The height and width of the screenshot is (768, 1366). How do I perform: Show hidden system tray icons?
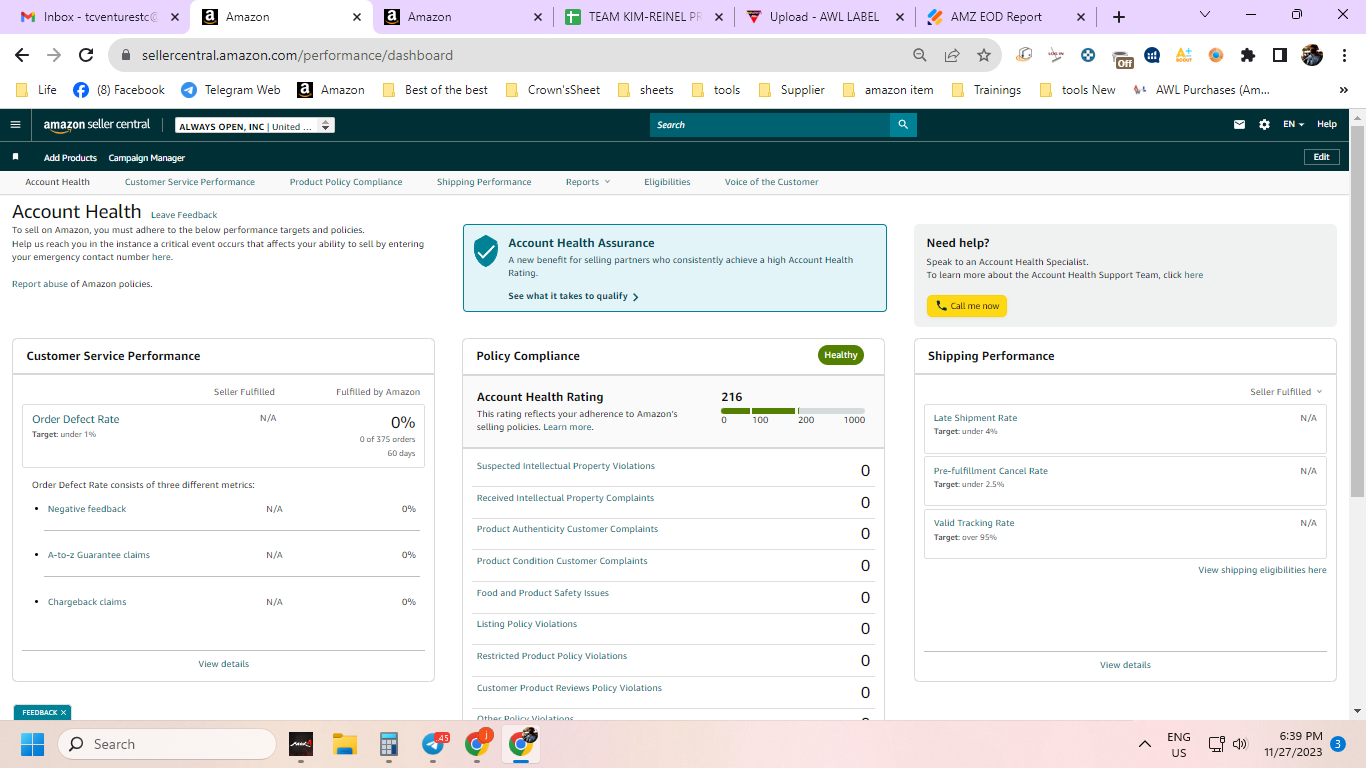(1145, 744)
